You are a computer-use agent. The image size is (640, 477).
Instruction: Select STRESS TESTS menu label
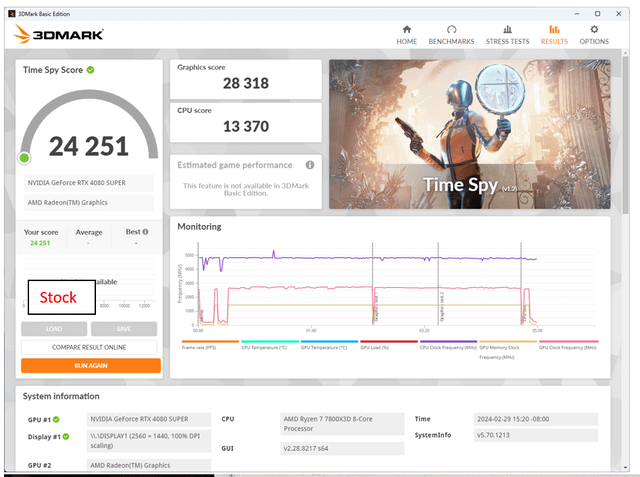tap(507, 42)
